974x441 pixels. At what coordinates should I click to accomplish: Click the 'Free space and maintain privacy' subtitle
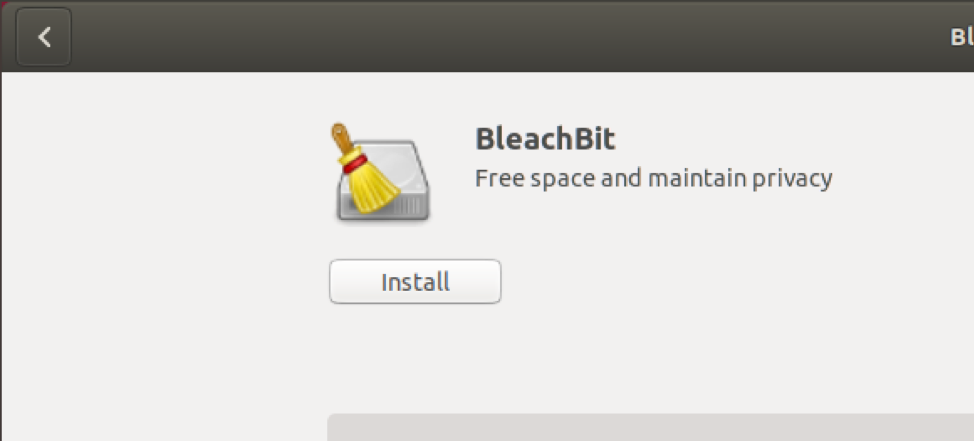tap(653, 178)
